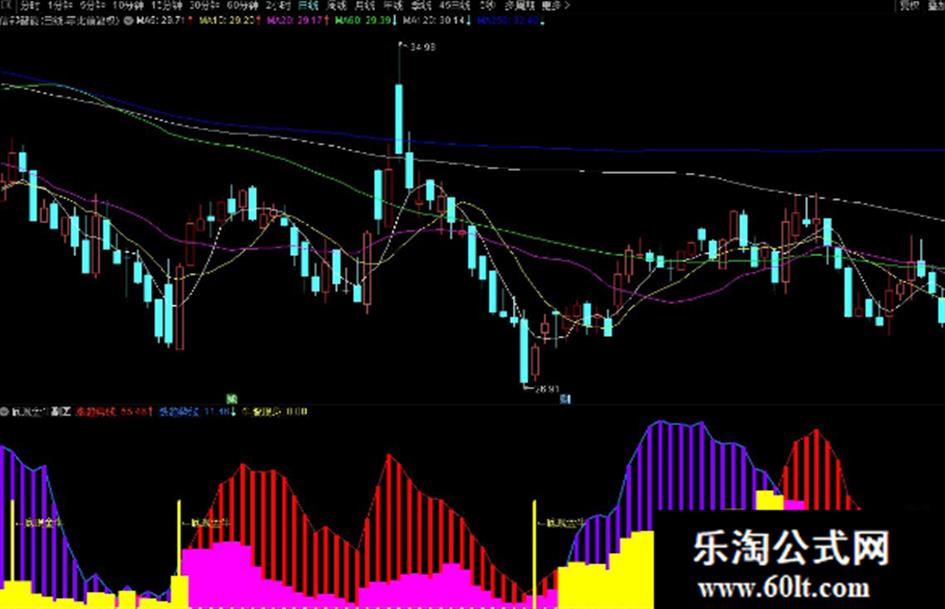
Task: Click the 叠加 overlay button
Action: pos(937,5)
